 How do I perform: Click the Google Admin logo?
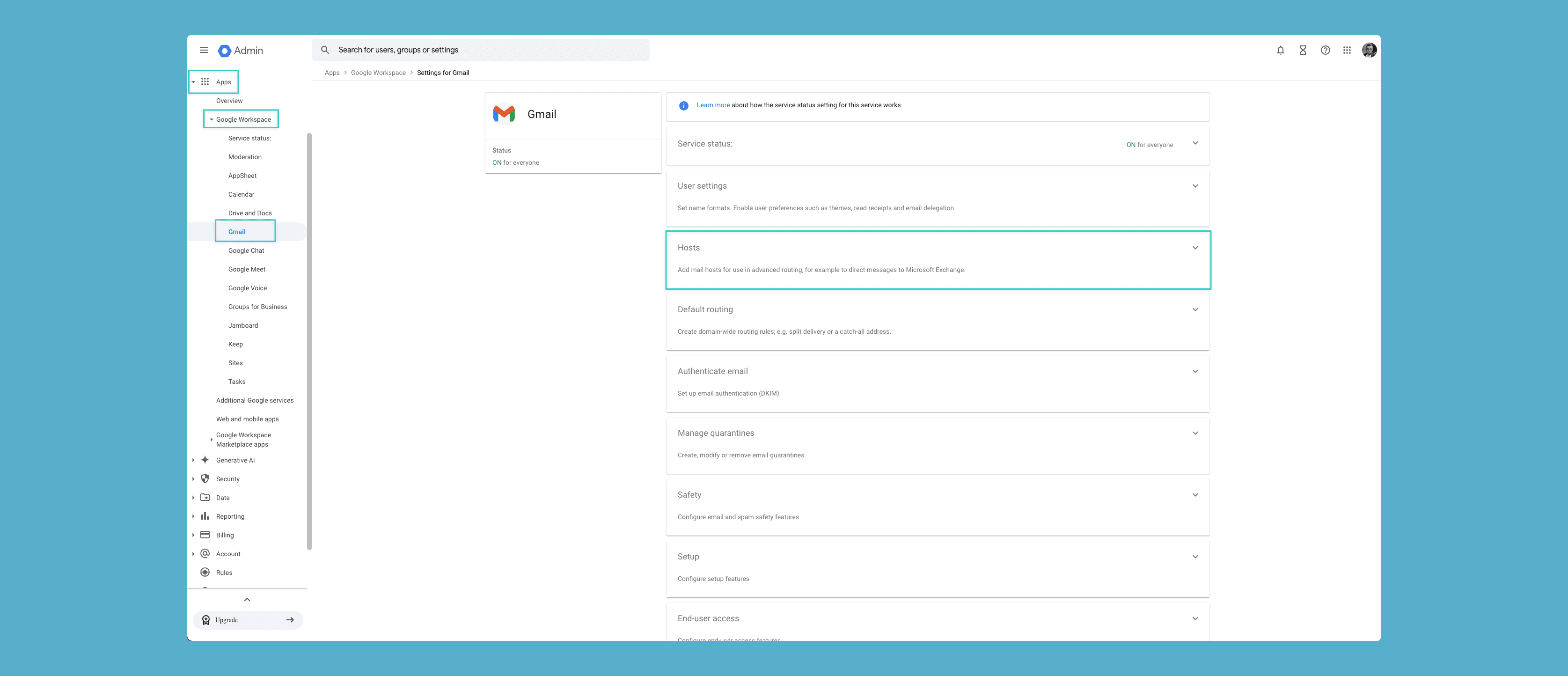coord(241,51)
